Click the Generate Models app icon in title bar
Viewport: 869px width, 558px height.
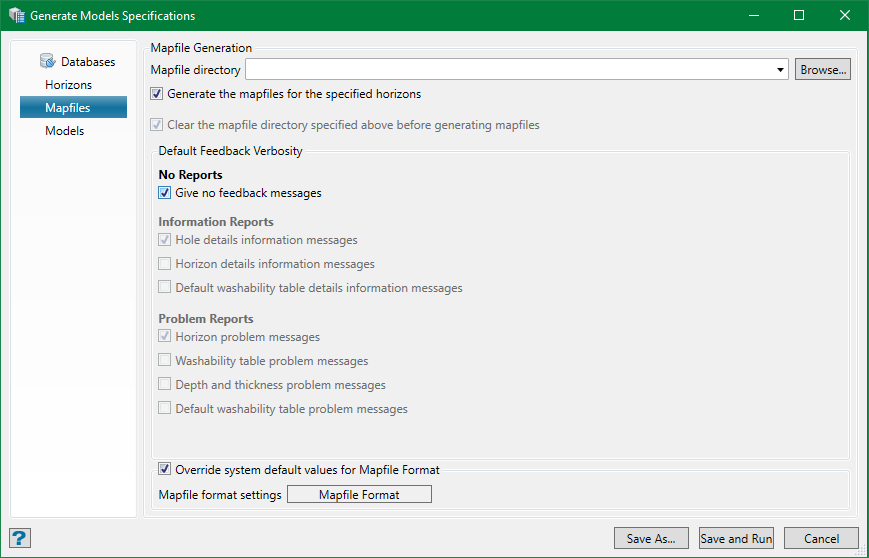pos(16,15)
